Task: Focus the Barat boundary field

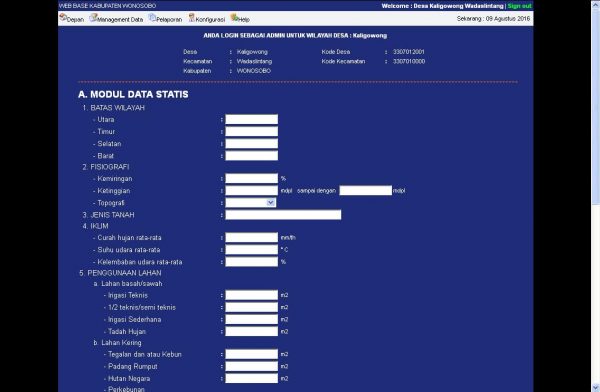Action: point(251,156)
